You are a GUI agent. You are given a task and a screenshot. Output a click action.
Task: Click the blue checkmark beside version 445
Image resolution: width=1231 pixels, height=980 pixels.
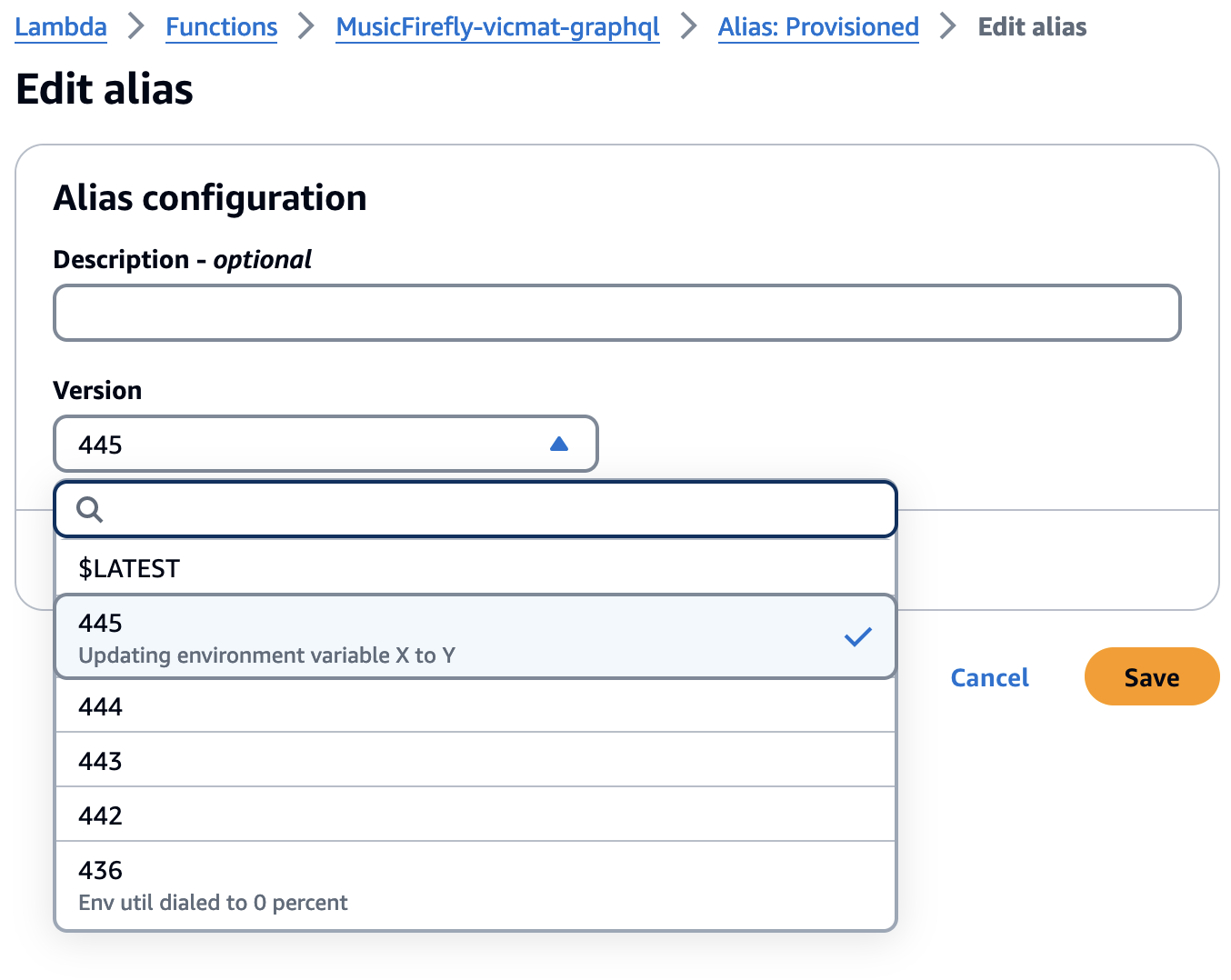point(857,637)
